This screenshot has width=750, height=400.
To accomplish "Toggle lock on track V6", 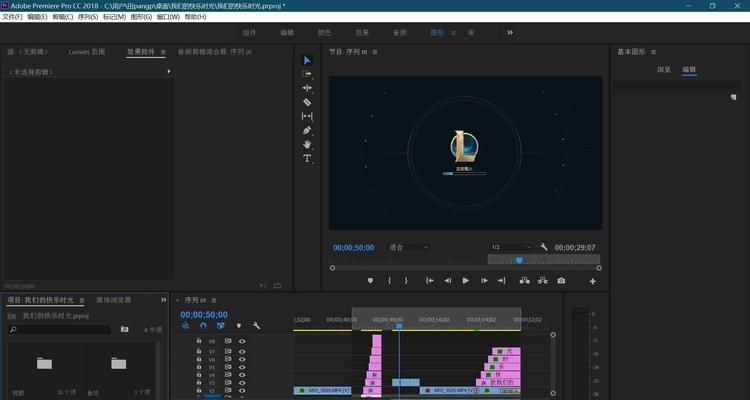I will (199, 359).
